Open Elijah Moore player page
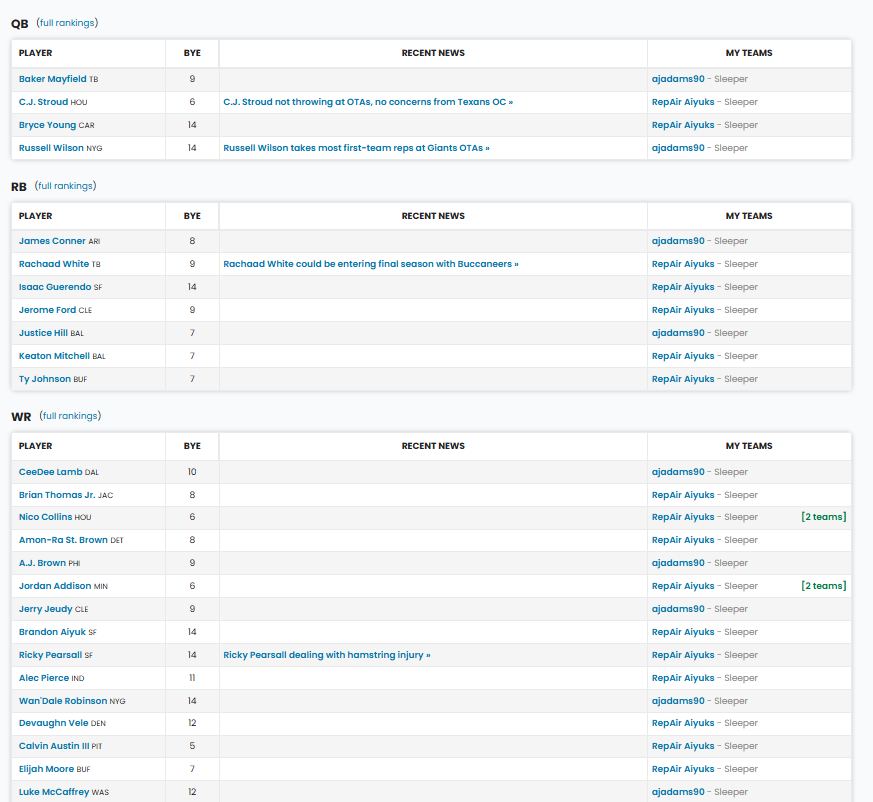The width and height of the screenshot is (873, 802). coord(47,769)
